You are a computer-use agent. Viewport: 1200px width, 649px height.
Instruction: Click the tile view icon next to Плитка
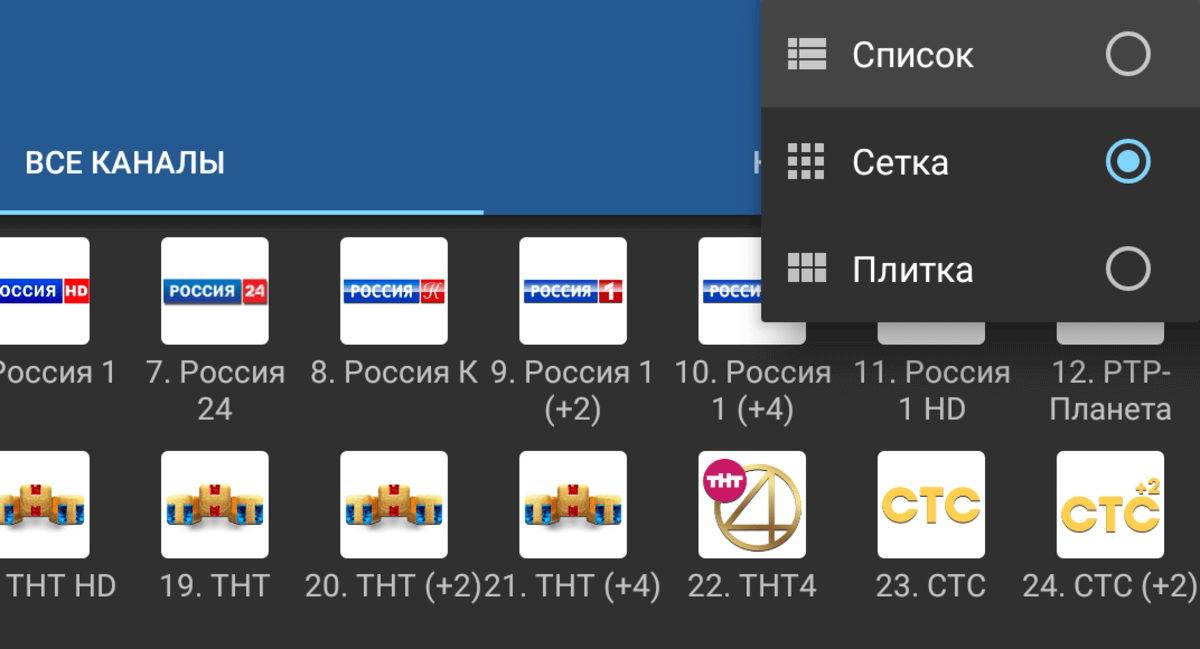805,268
